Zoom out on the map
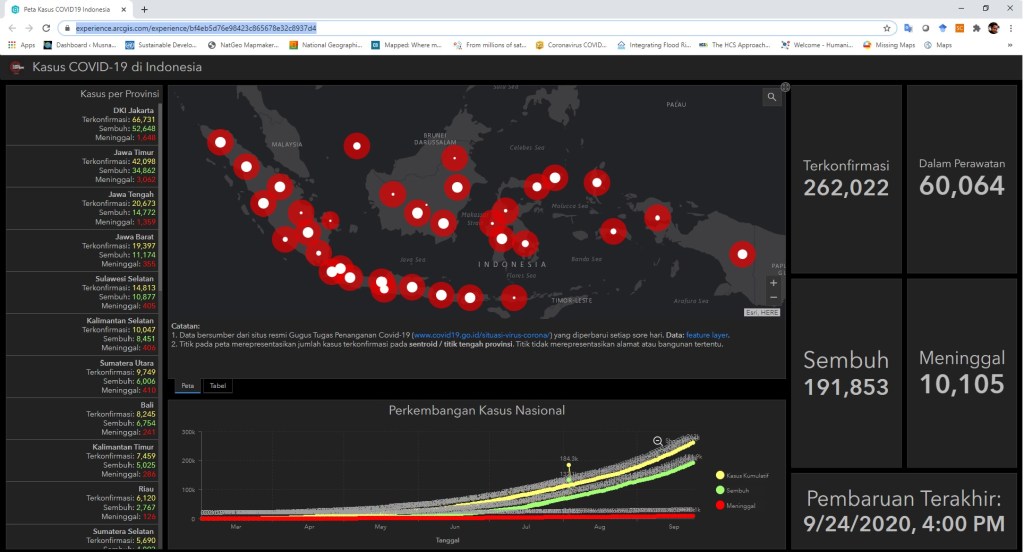The image size is (1024, 552). pos(773,297)
